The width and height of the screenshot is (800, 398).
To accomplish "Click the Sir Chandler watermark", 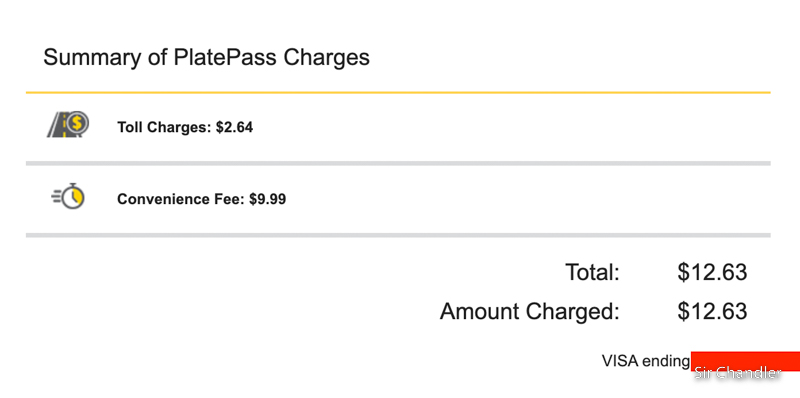I will click(x=738, y=373).
